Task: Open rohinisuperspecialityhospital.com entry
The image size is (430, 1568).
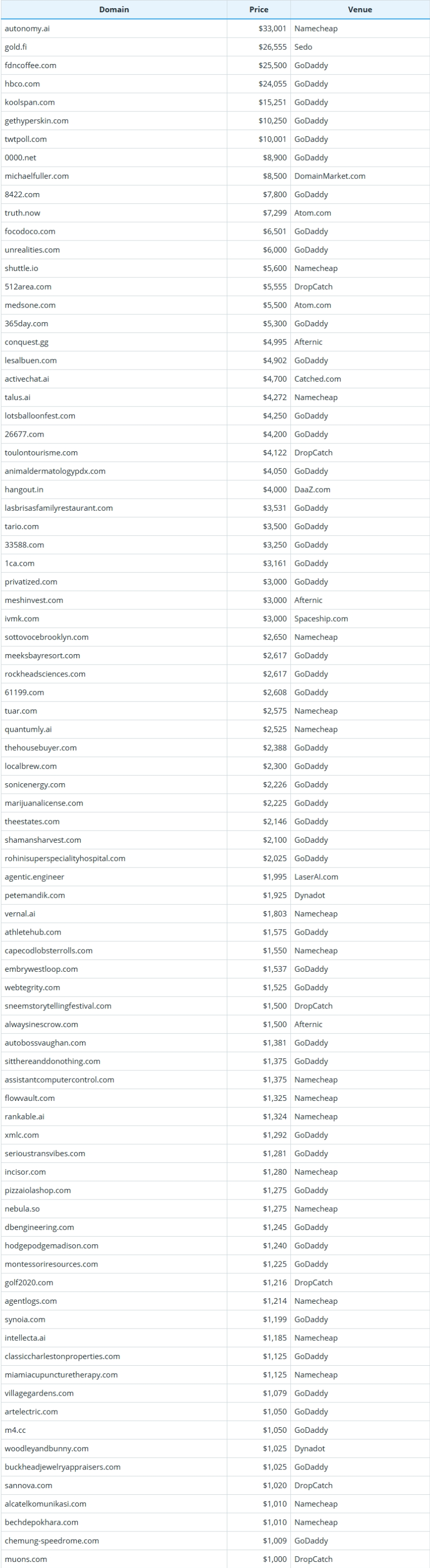Action: coord(65,858)
